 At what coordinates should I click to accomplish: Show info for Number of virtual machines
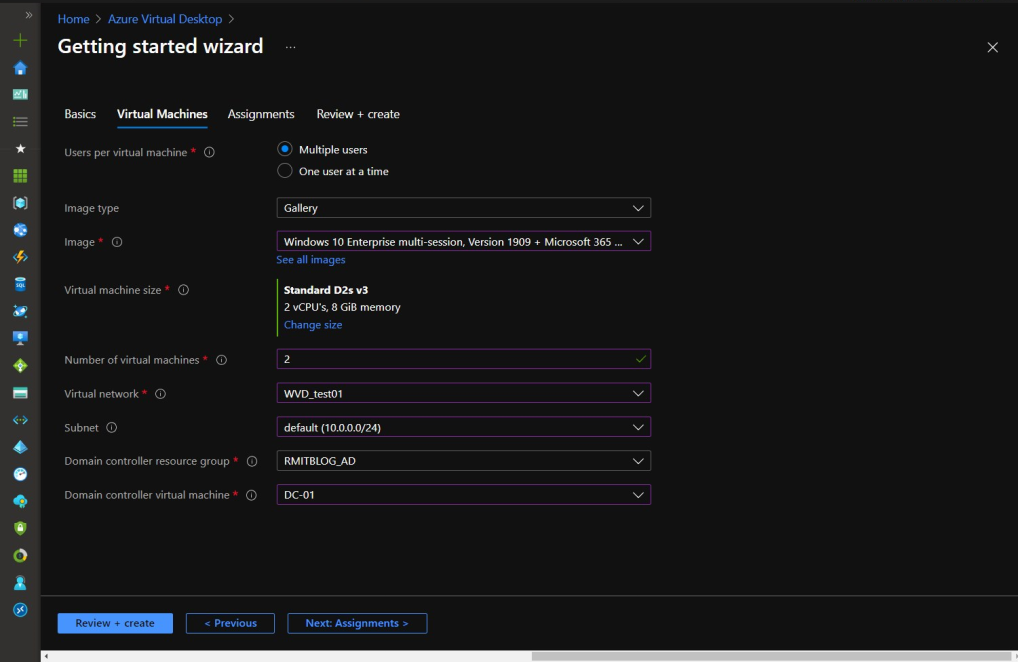click(221, 360)
